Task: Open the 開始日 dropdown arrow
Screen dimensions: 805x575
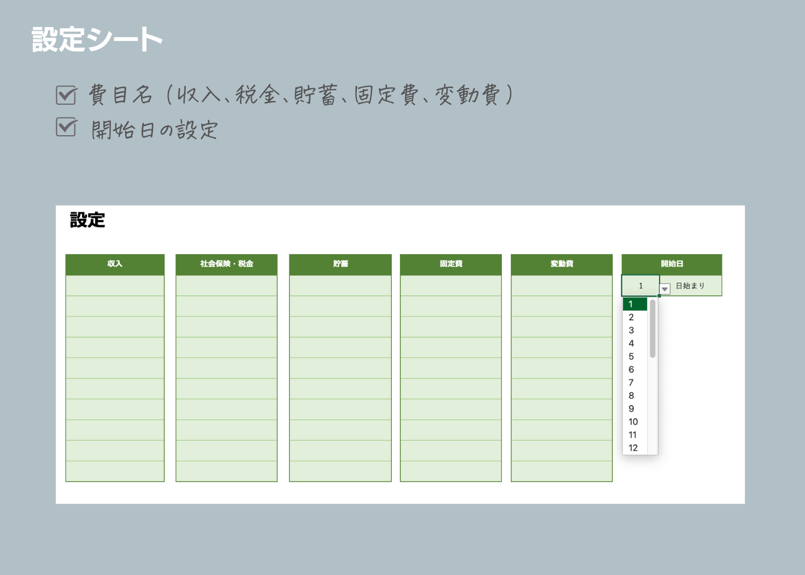Action: [x=664, y=289]
